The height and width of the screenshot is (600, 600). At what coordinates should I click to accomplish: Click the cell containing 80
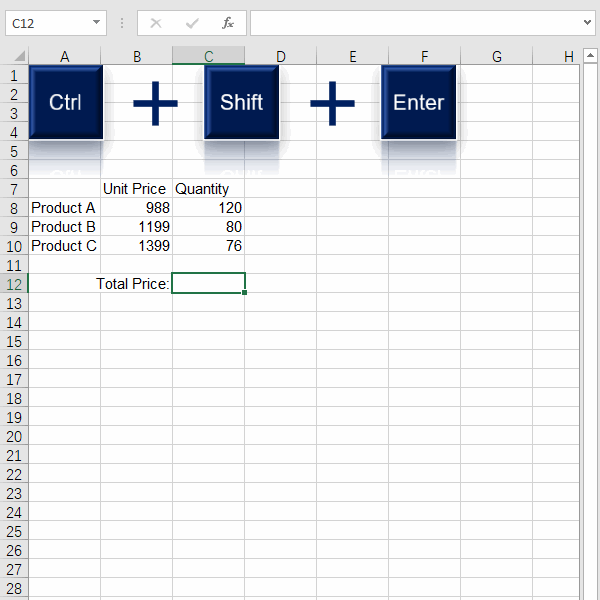(x=209, y=227)
